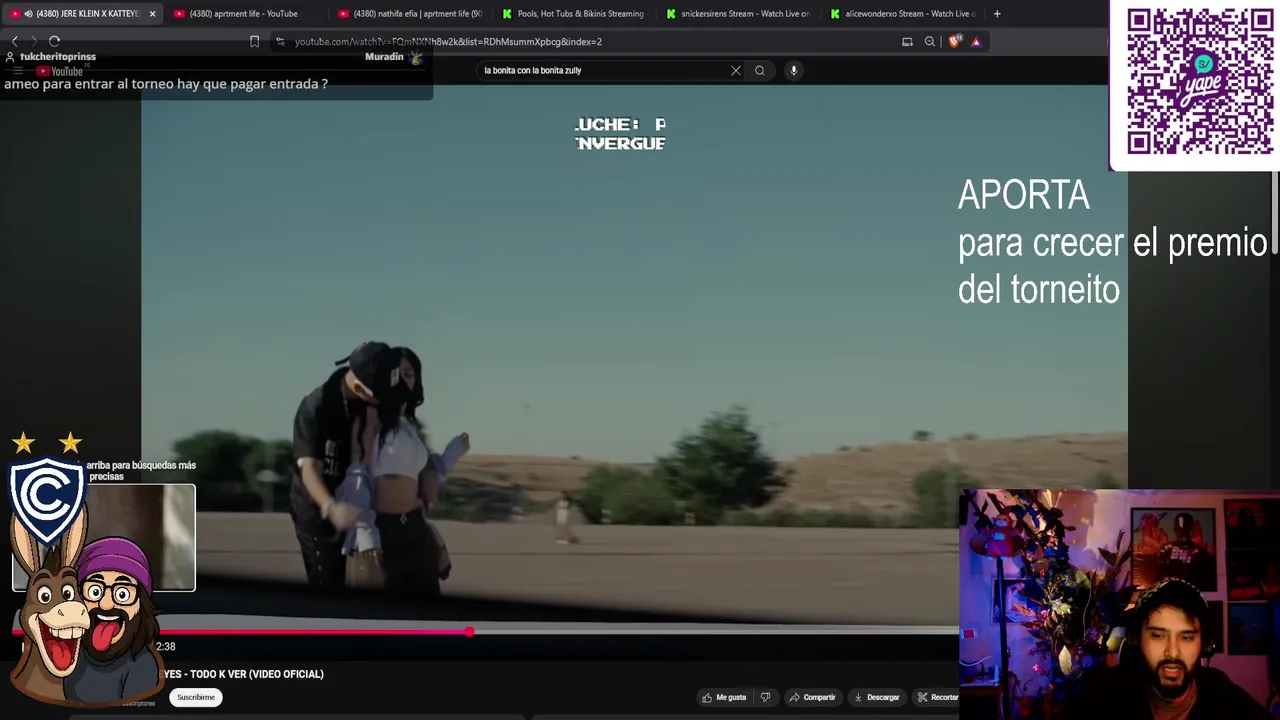Click the 2:38 video timestamp
The width and height of the screenshot is (1280, 720).
[166, 647]
